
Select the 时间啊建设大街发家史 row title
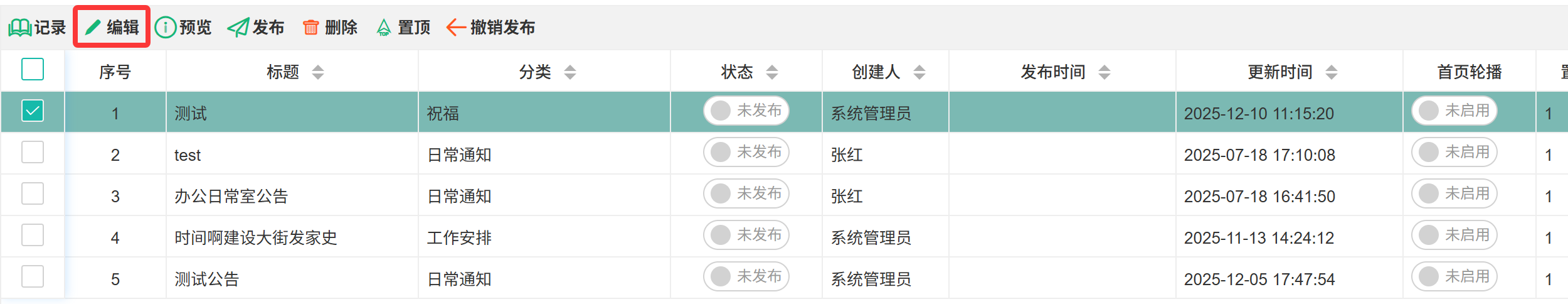(x=255, y=237)
